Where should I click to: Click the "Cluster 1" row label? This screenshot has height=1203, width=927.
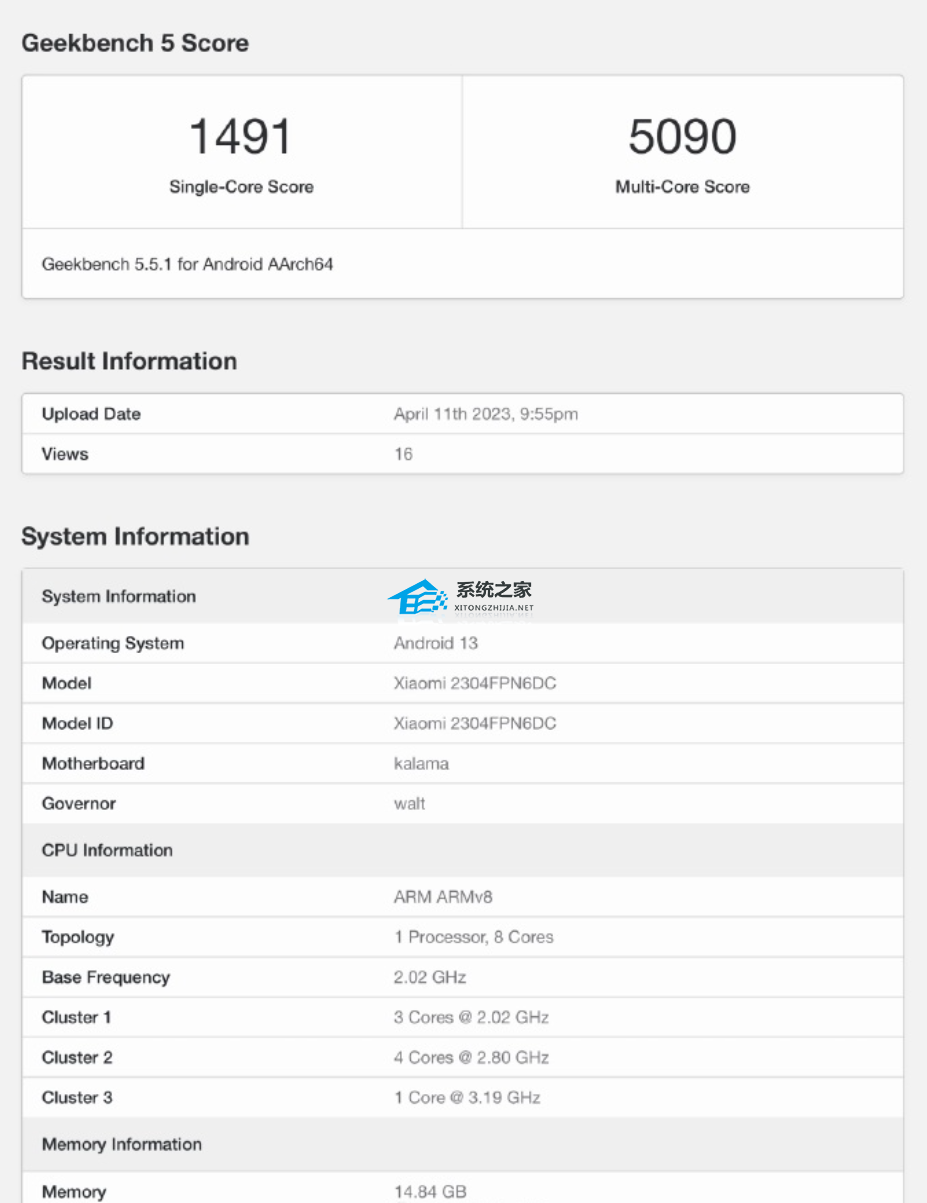click(x=77, y=1017)
